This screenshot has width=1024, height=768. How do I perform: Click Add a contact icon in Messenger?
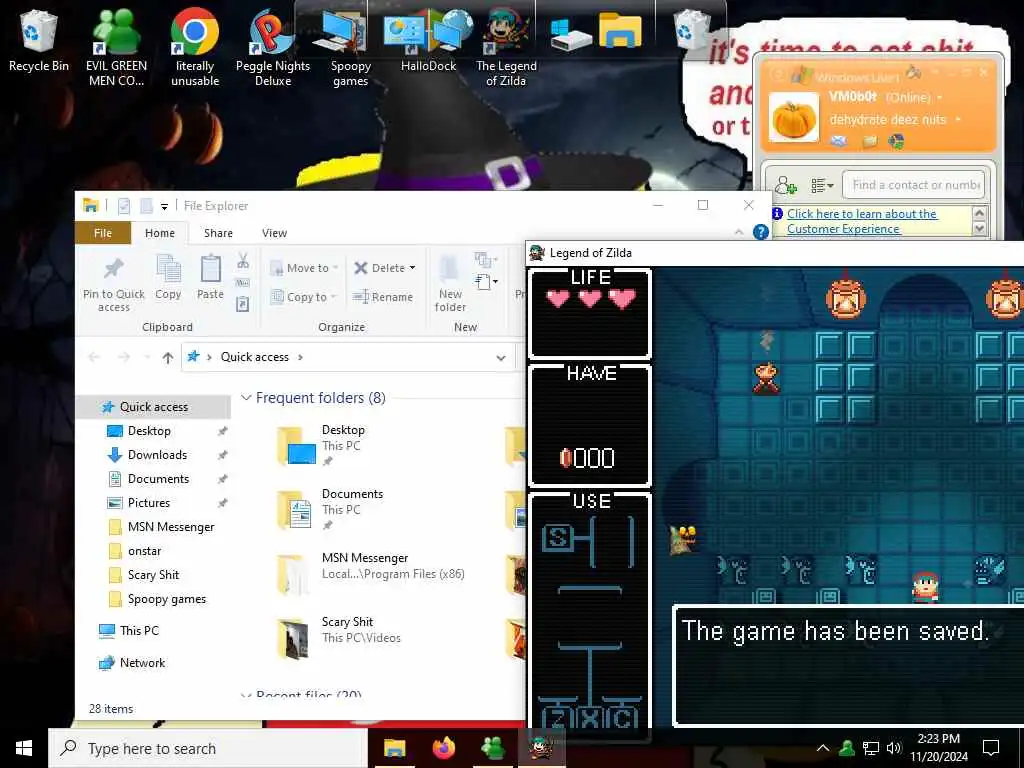coord(786,185)
